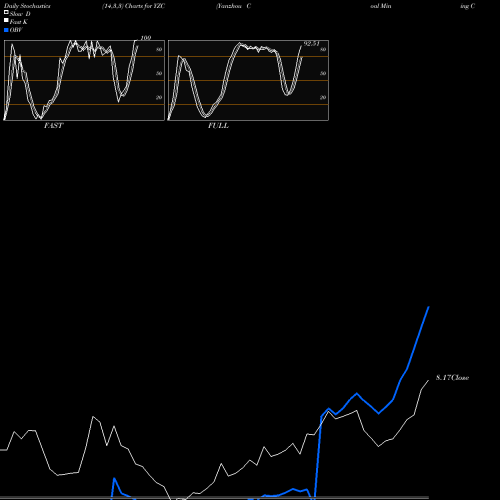Open the FAST stochastic chart panel
The width and height of the screenshot is (500, 500).
coord(84,80)
